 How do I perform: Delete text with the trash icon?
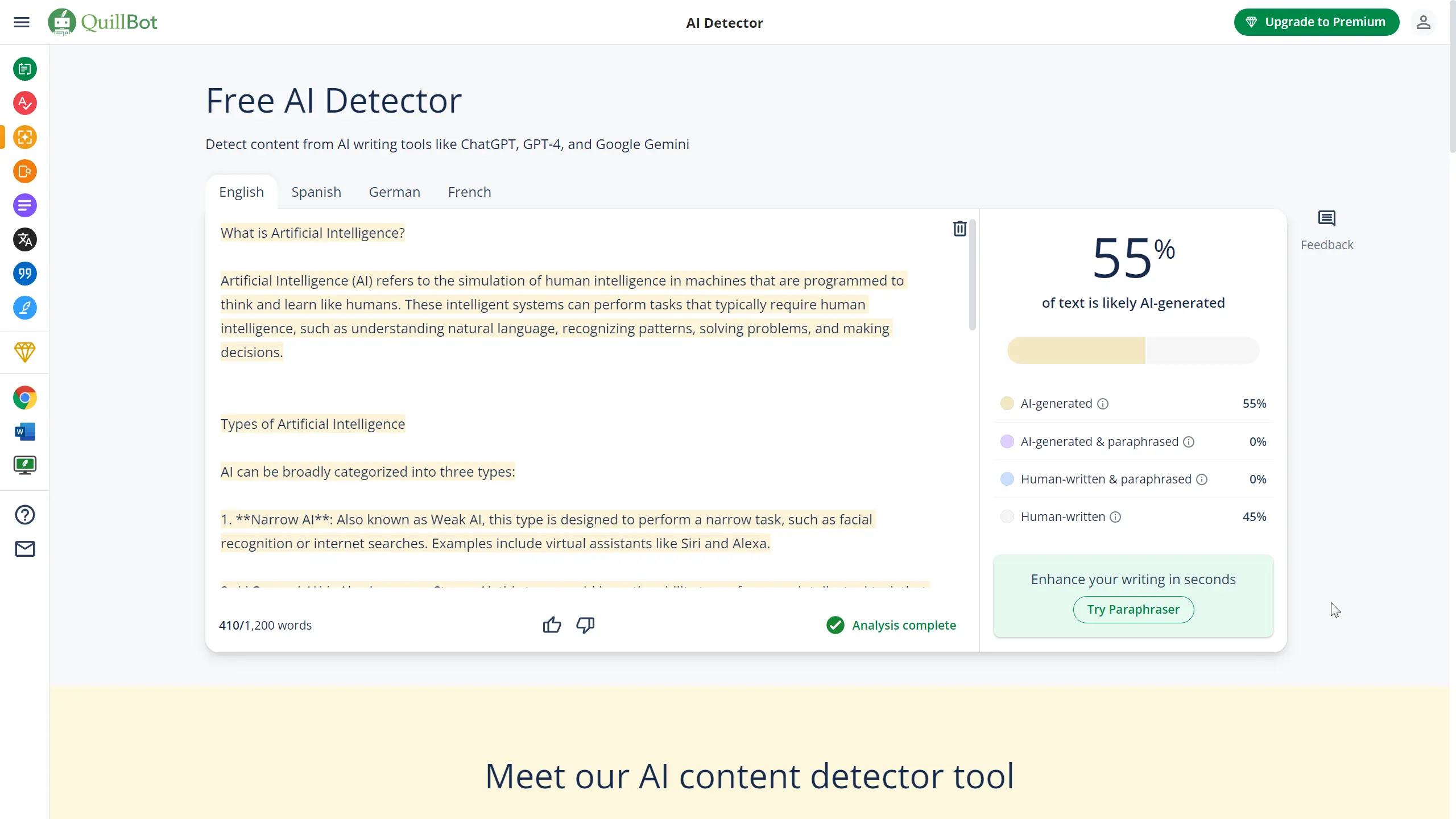pos(959,229)
